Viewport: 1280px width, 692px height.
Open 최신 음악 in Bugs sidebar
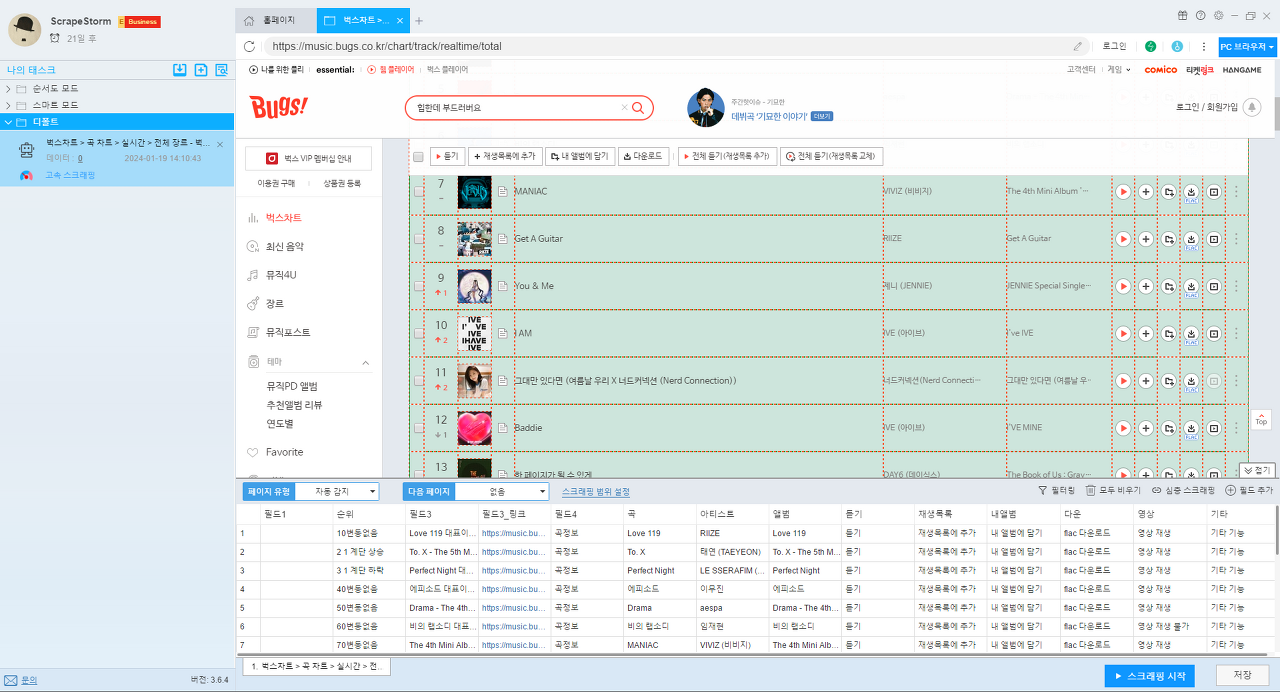pos(285,246)
